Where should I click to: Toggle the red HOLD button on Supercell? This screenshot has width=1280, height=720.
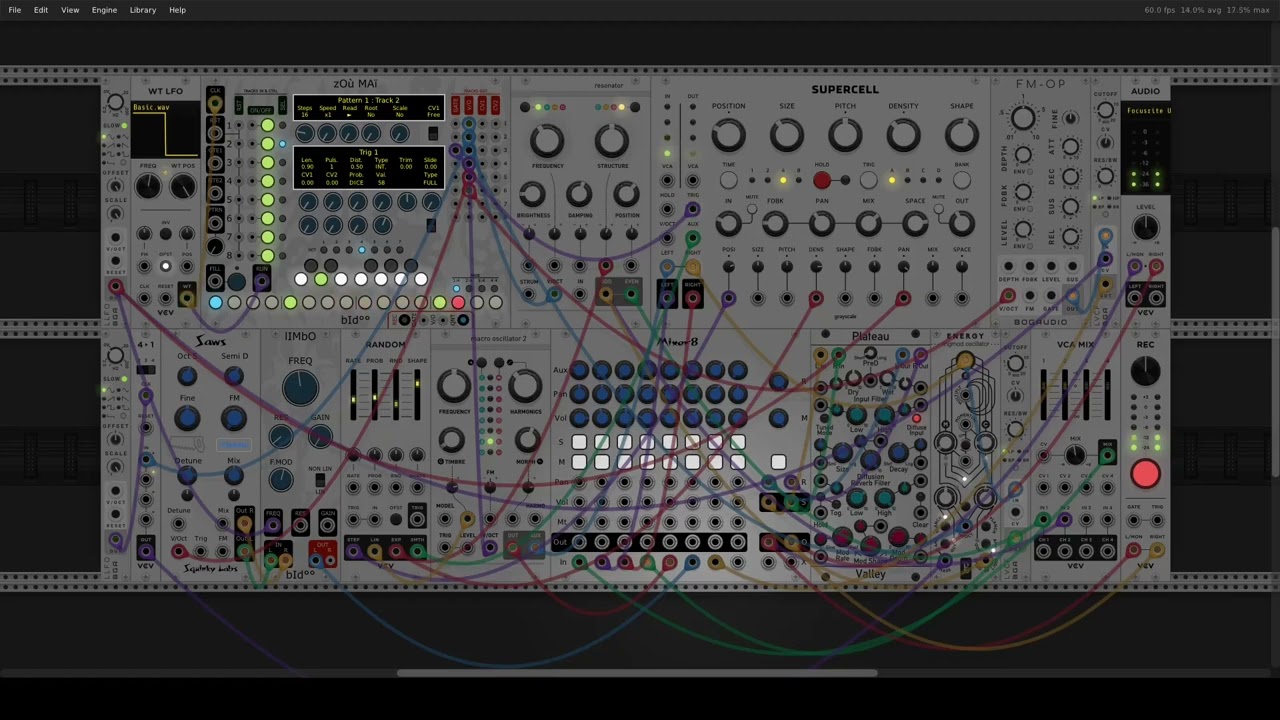pyautogui.click(x=822, y=181)
